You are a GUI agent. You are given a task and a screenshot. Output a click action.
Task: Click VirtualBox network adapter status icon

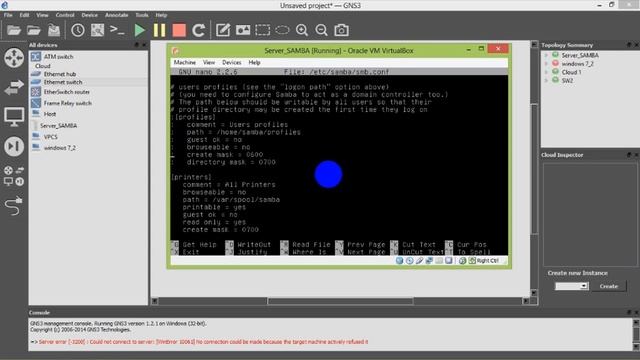(429, 260)
